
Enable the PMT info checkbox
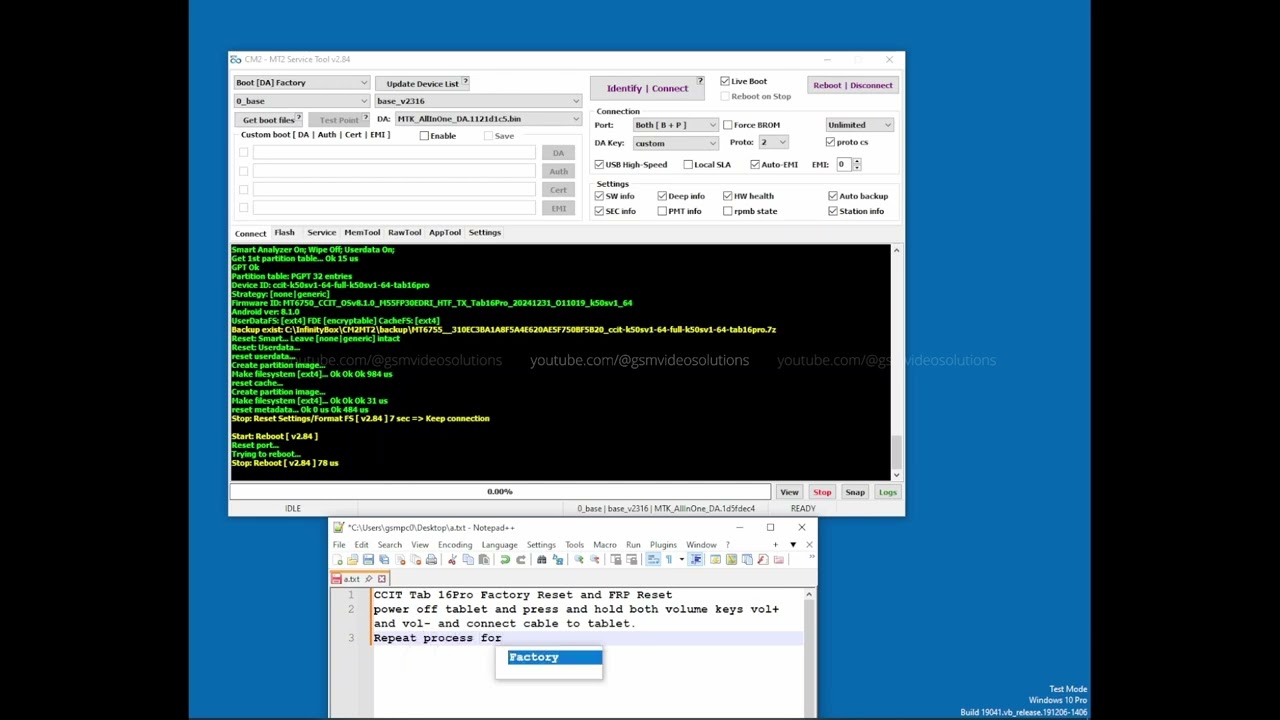(x=662, y=211)
